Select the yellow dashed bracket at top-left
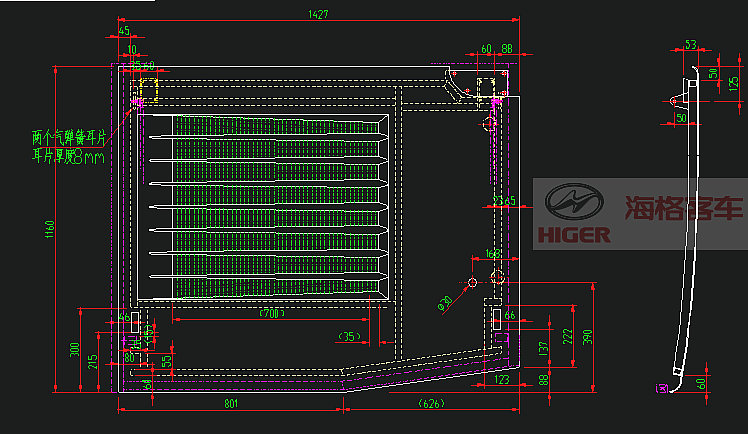 (149, 89)
